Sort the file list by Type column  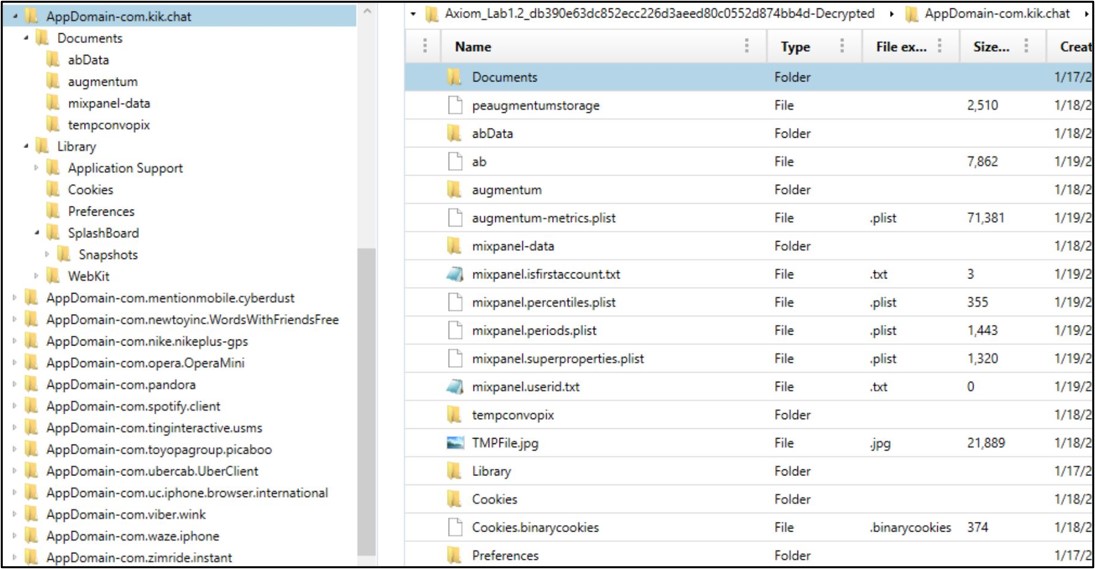pos(795,46)
